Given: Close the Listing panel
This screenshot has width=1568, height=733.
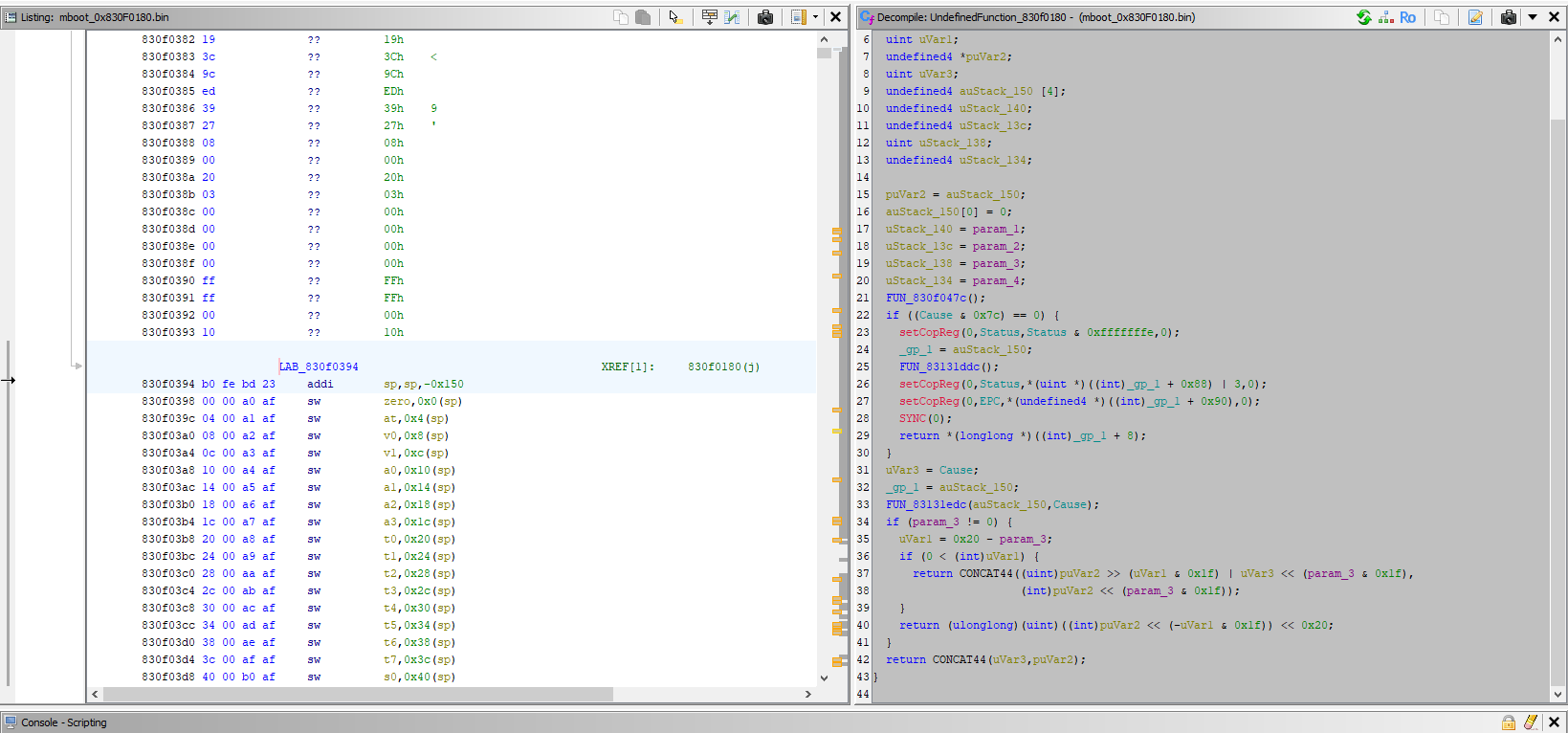Looking at the screenshot, I should click(835, 16).
